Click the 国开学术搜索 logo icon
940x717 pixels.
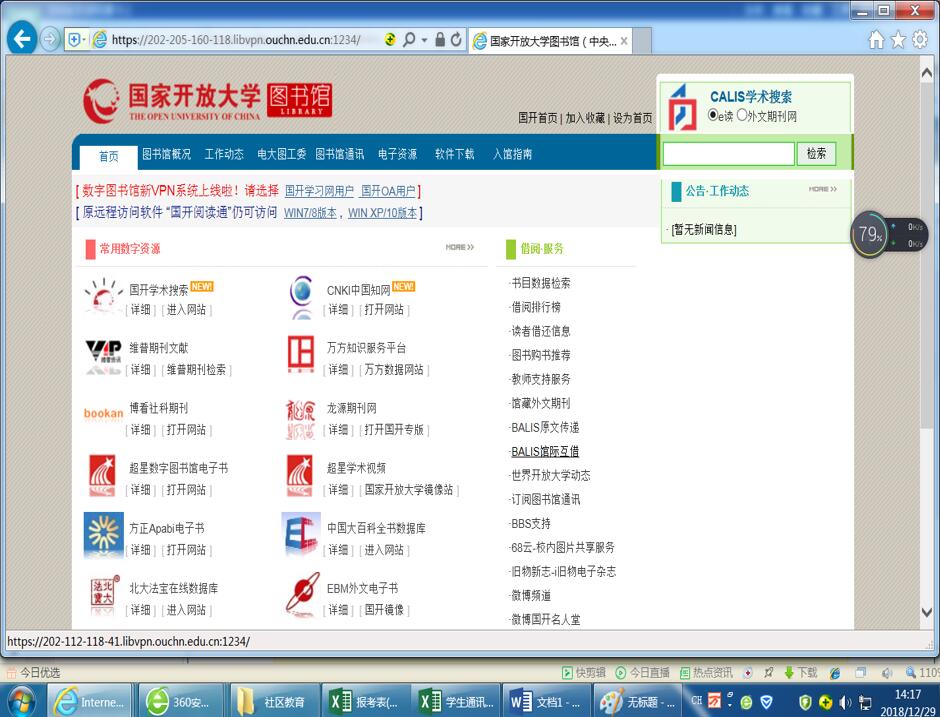(x=104, y=296)
